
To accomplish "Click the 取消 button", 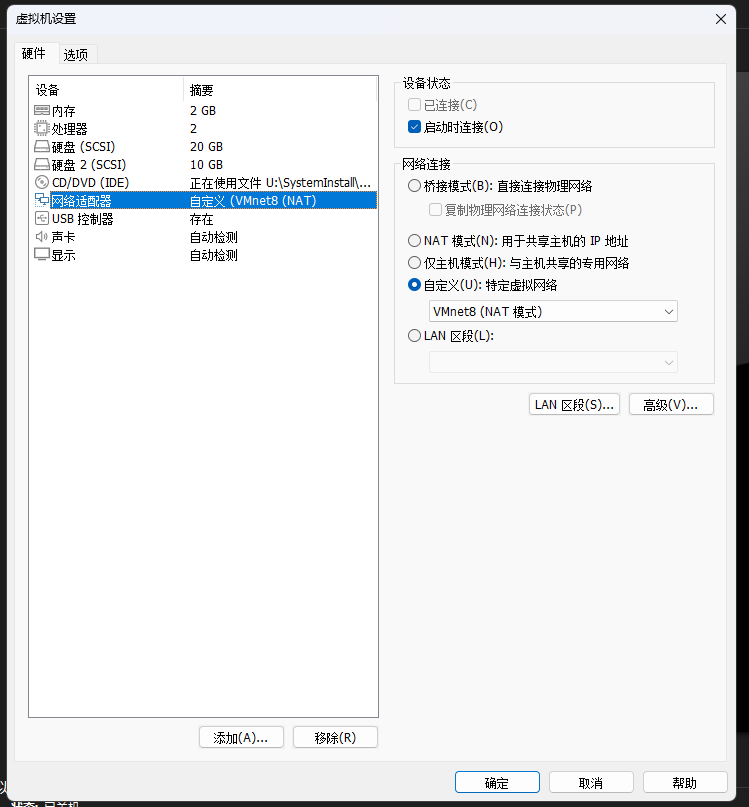I will pos(591,783).
